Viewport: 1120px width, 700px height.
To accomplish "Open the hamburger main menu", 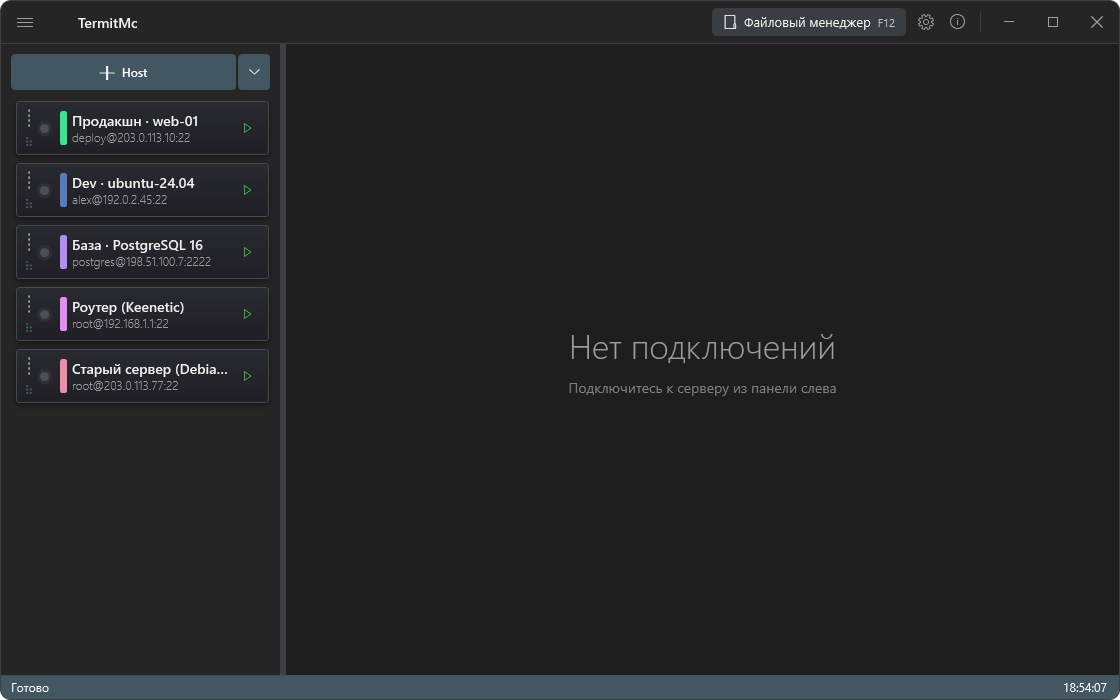I will 25,23.
